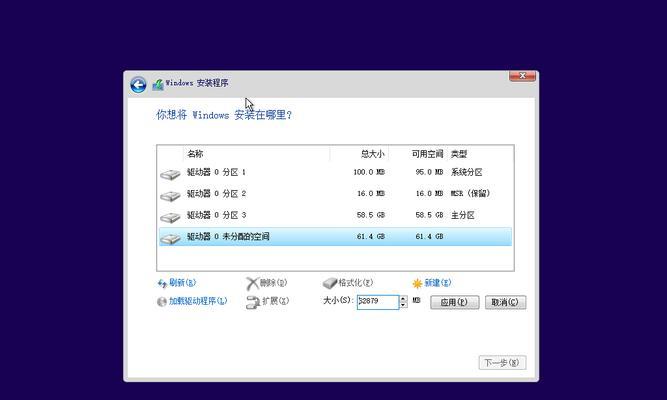Viewport: 667px width, 400px height.
Task: Click the format drive icon
Action: (330, 283)
